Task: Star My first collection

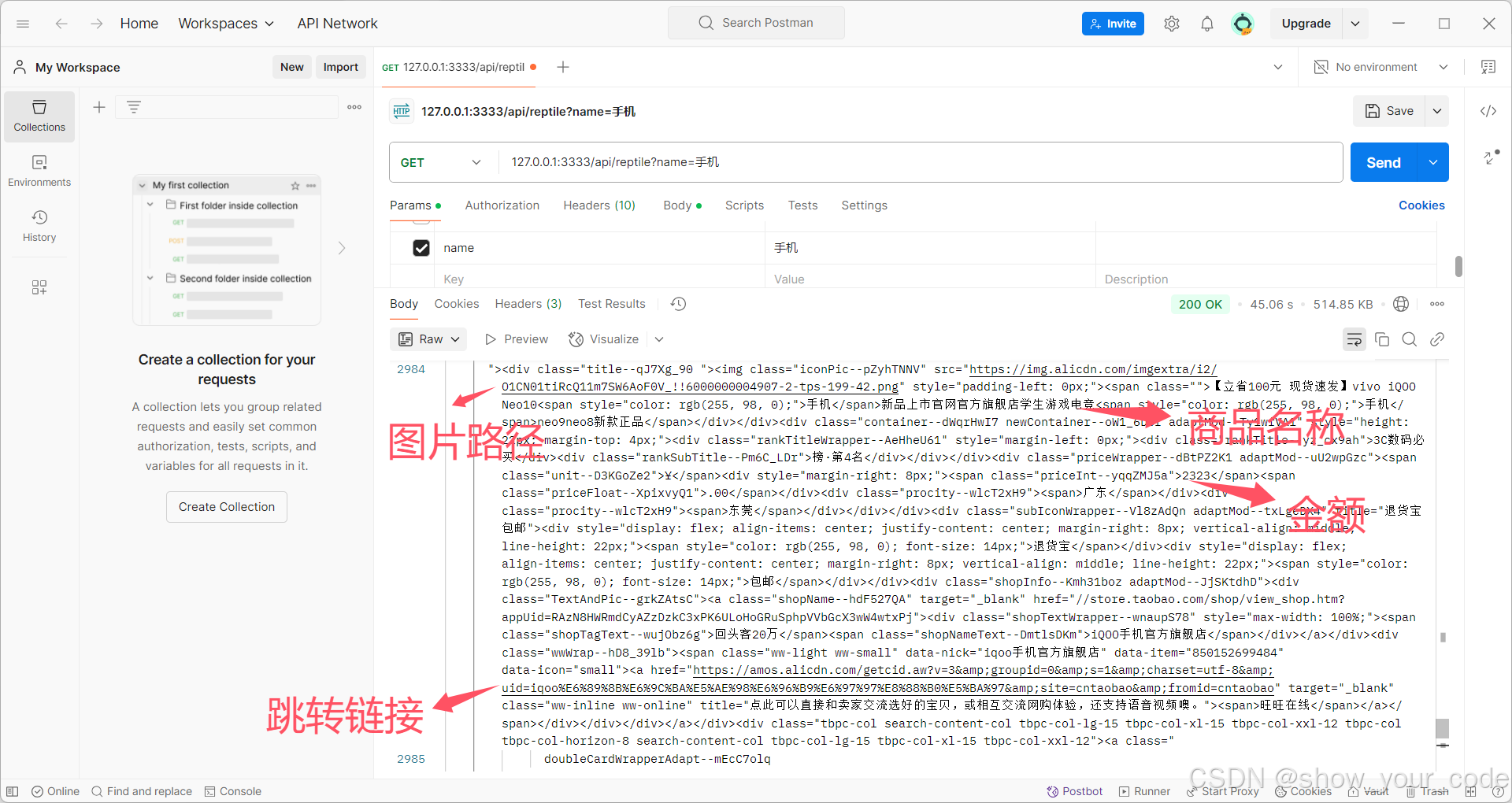Action: pyautogui.click(x=295, y=186)
